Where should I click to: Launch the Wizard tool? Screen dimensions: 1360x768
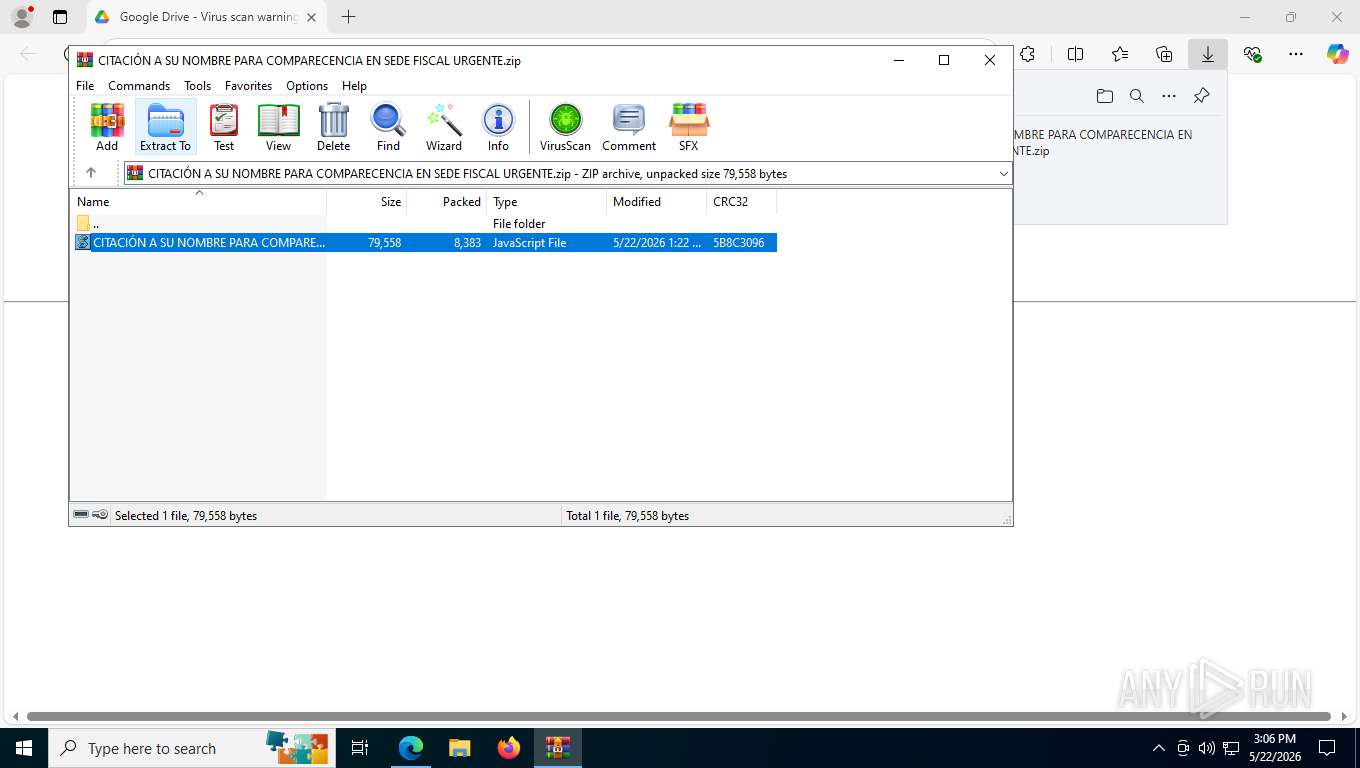coord(444,127)
